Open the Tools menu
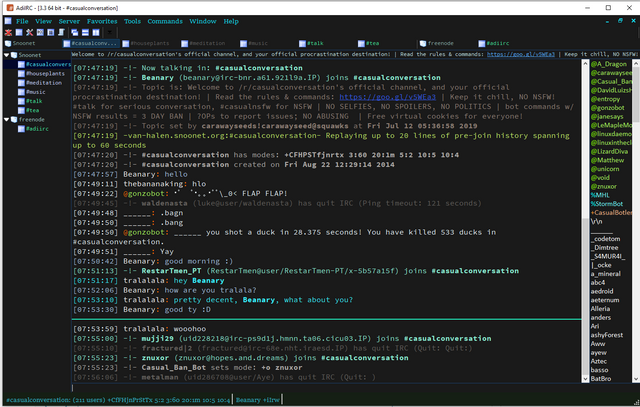Viewport: 640px width, 407px height. (132, 21)
